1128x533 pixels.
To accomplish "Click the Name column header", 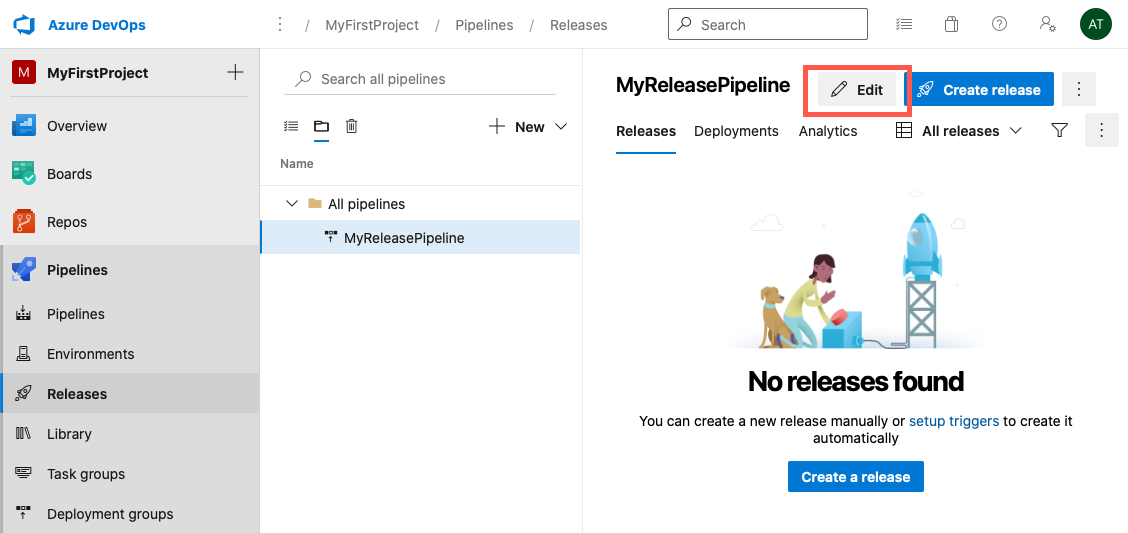I will click(x=296, y=164).
